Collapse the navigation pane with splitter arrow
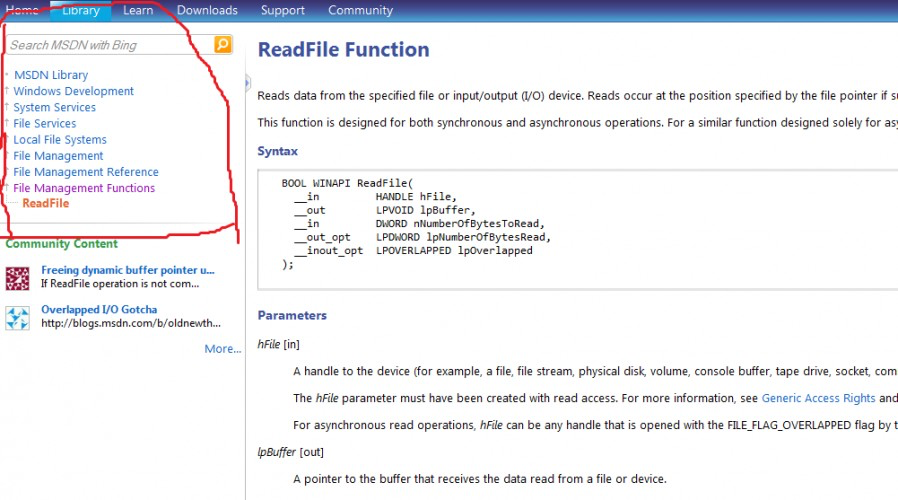 (247, 83)
